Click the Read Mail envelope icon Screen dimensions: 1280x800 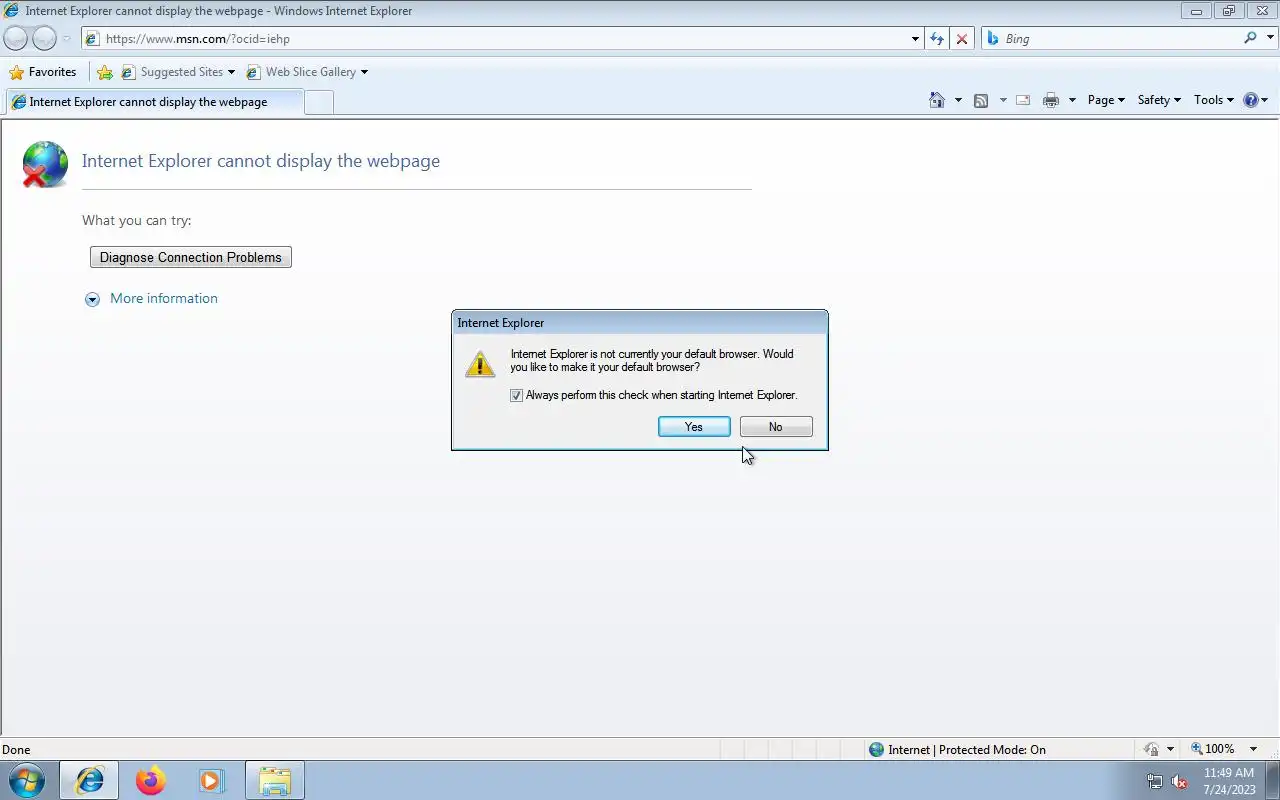click(x=1023, y=100)
